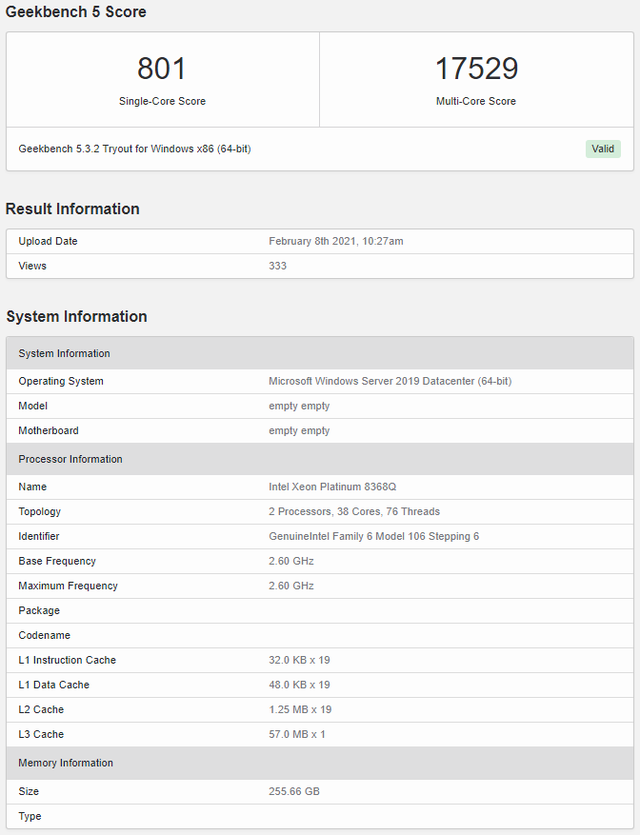Click the System Information table header row
This screenshot has width=640, height=835.
[x=320, y=353]
